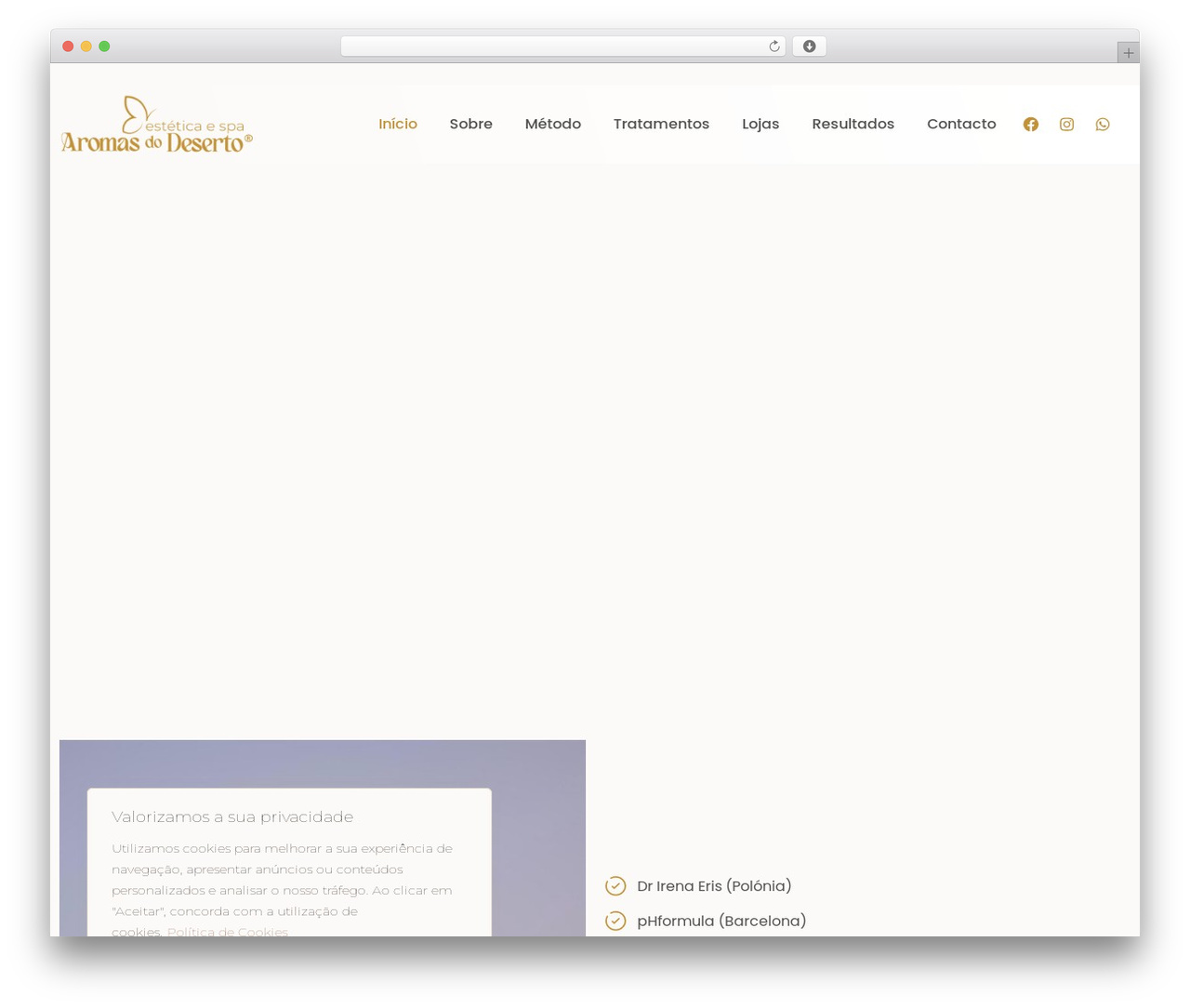
Task: Click the browser download icon
Action: point(809,46)
